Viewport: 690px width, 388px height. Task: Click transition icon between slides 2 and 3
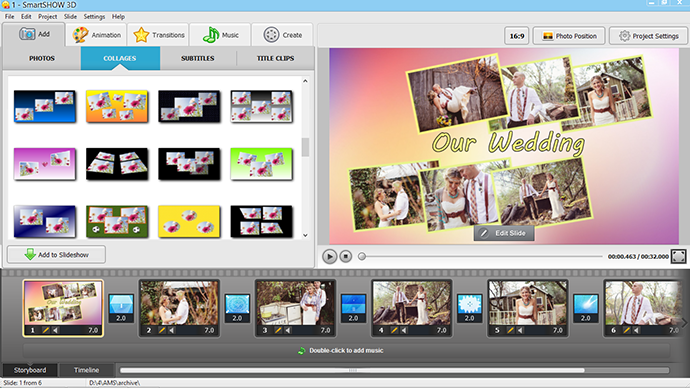[x=237, y=308]
